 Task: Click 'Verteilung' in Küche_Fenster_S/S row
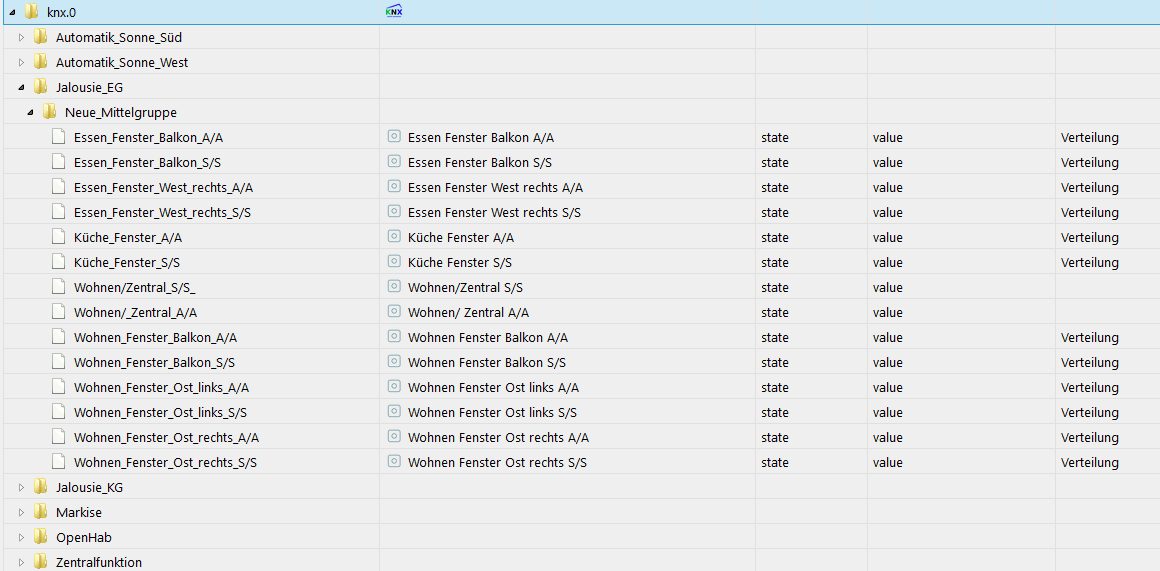(1090, 263)
